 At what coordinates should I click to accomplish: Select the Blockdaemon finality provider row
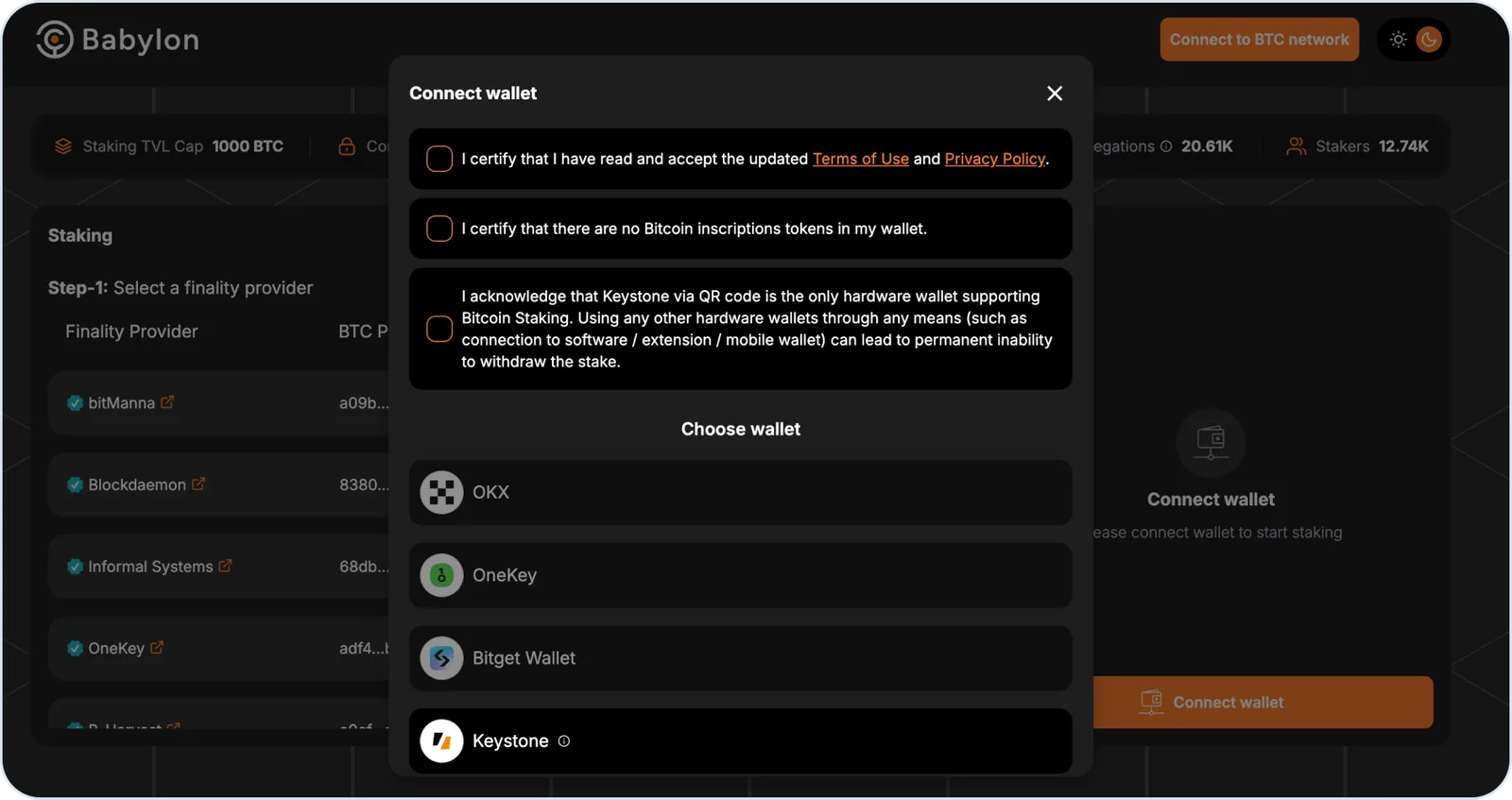point(219,485)
